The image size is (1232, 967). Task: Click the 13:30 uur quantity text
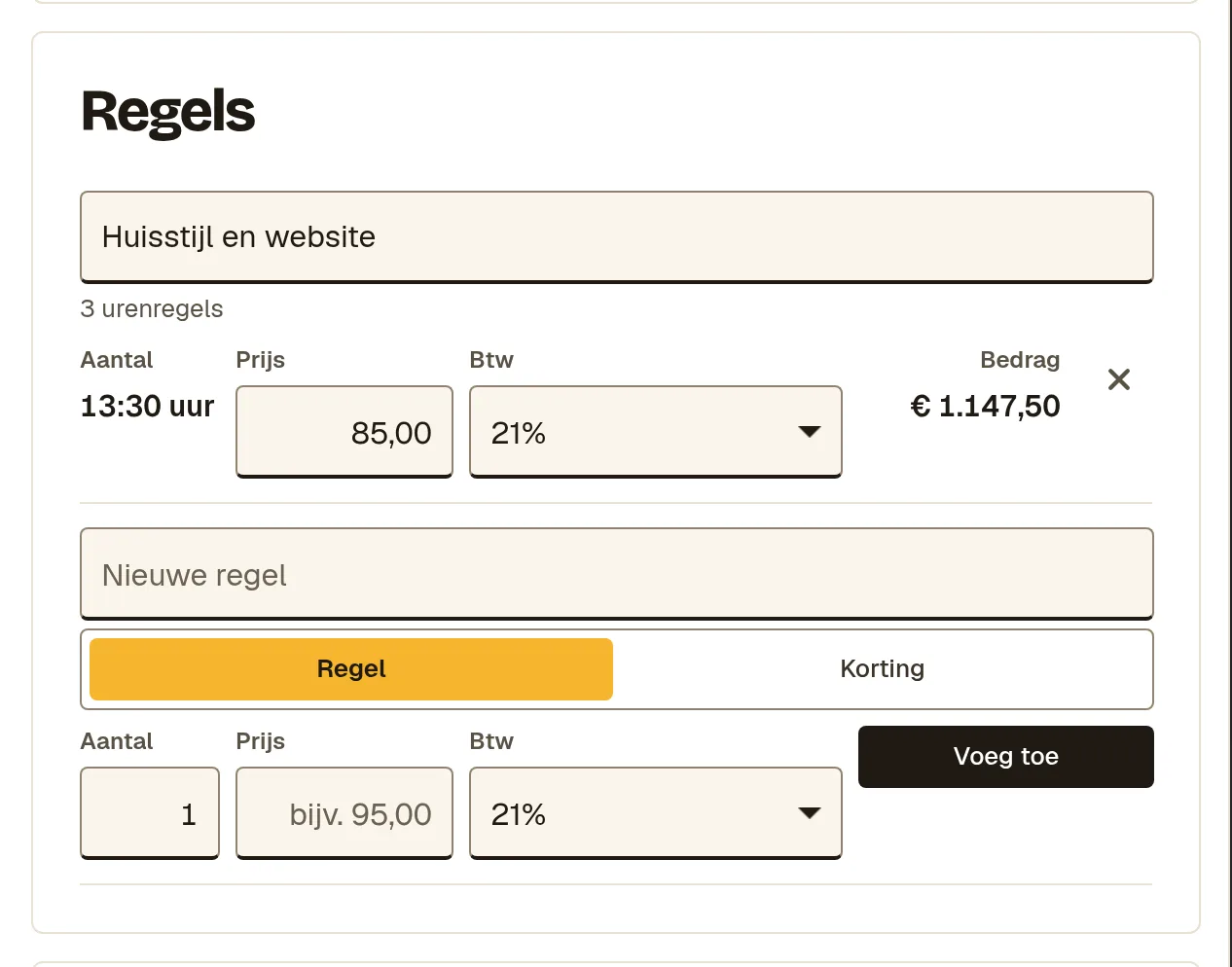(x=147, y=406)
